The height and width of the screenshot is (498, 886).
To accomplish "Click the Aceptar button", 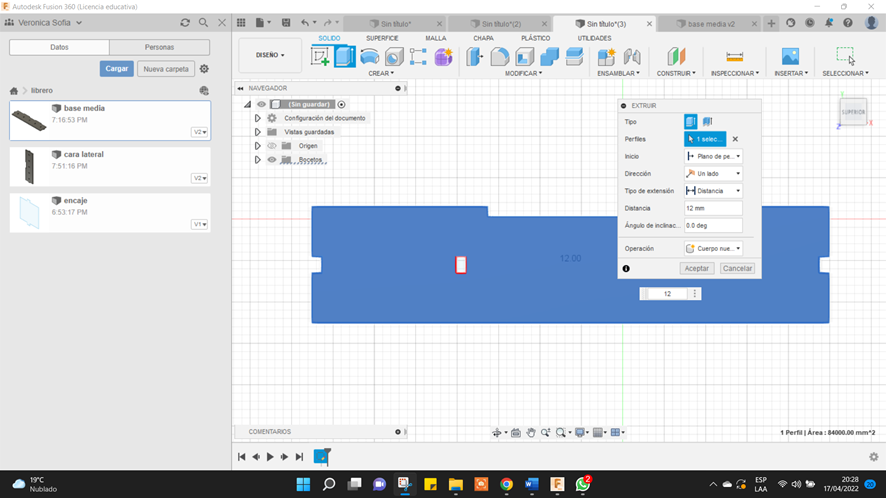I will [697, 269].
